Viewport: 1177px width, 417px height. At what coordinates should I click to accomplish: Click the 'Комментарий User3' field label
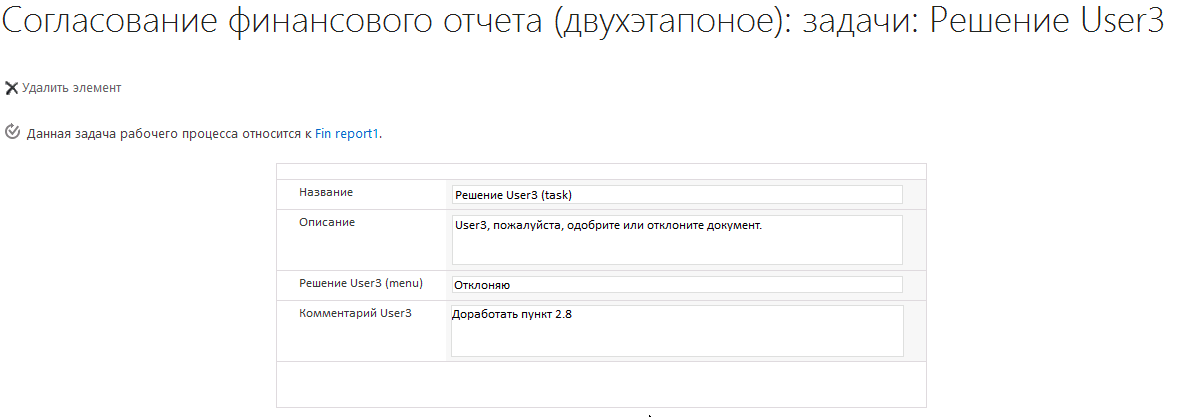355,313
